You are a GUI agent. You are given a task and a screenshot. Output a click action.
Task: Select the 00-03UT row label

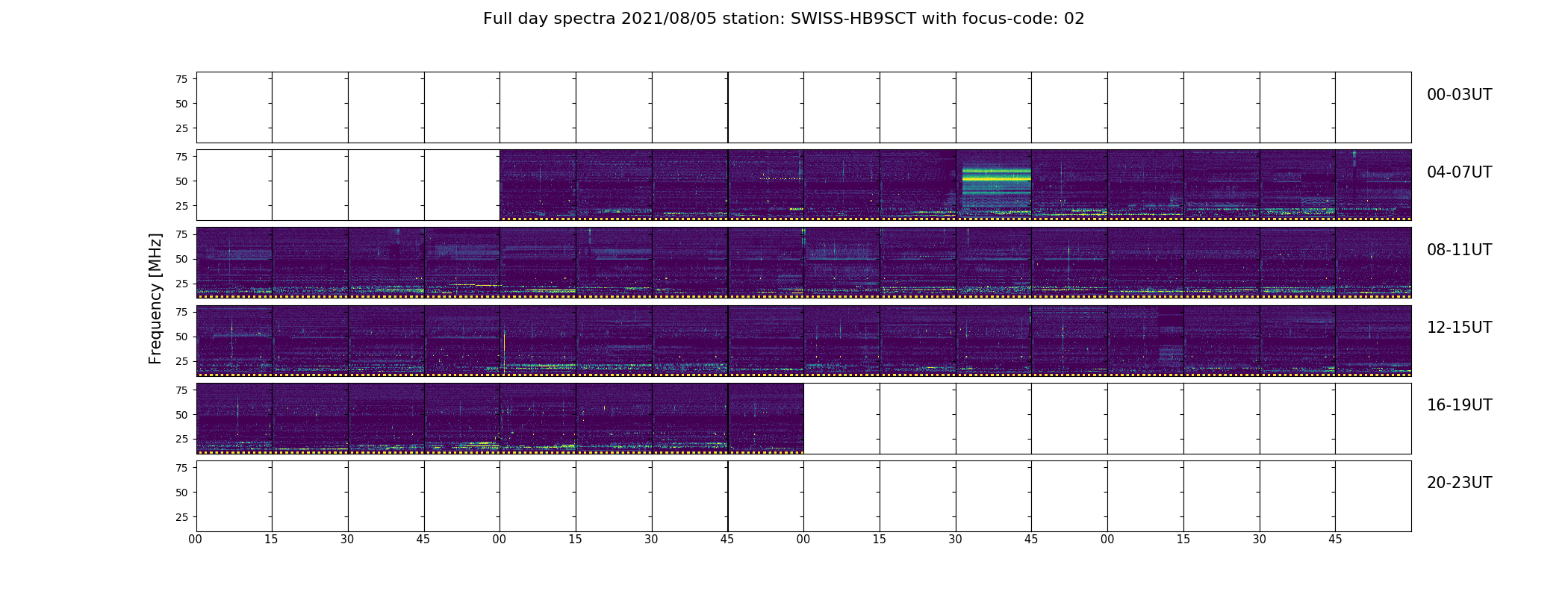click(1459, 95)
